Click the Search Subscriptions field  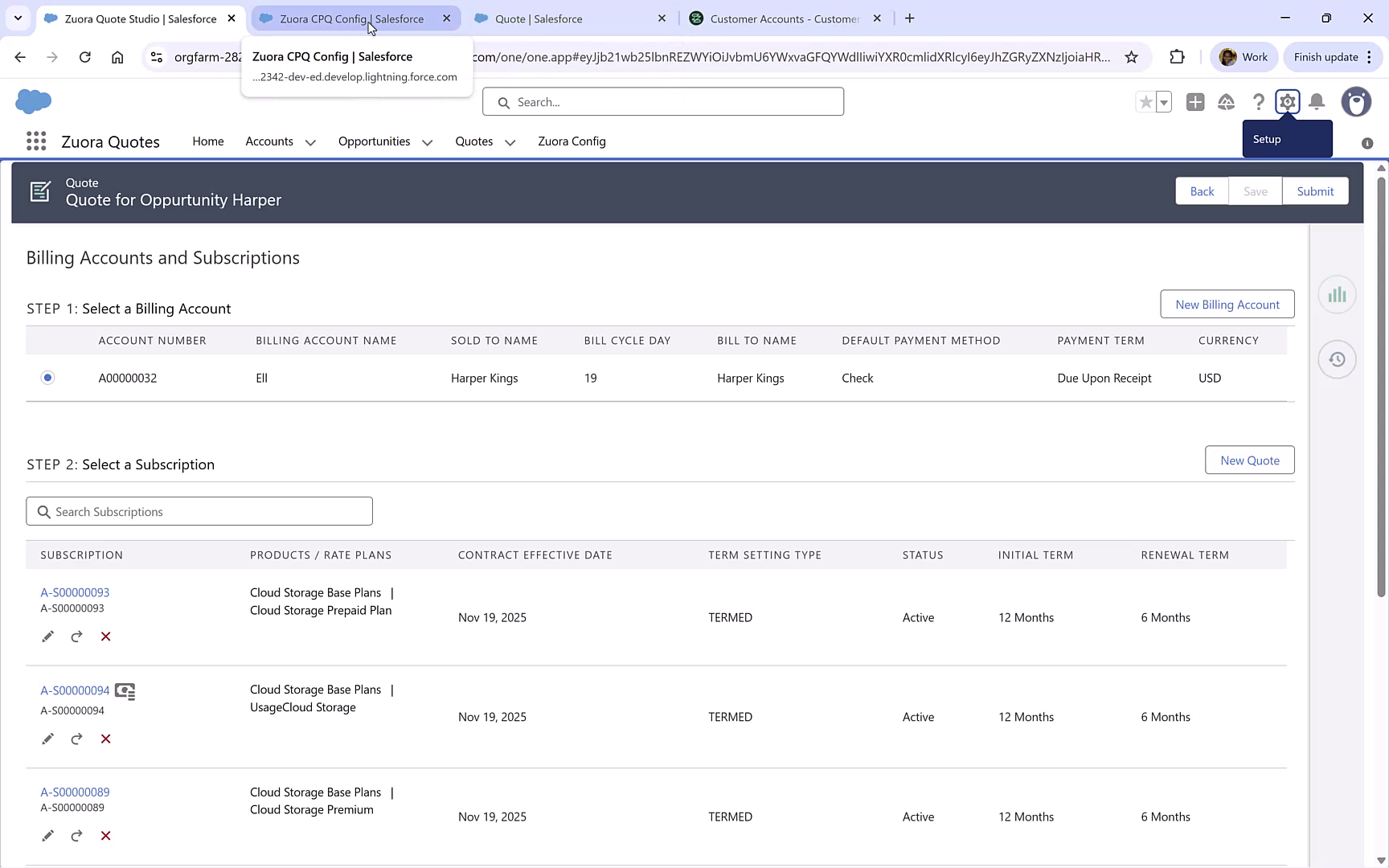(199, 511)
